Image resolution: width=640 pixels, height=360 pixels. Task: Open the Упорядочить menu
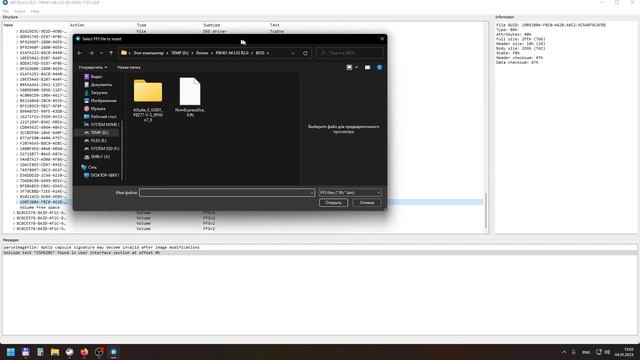[x=93, y=67]
